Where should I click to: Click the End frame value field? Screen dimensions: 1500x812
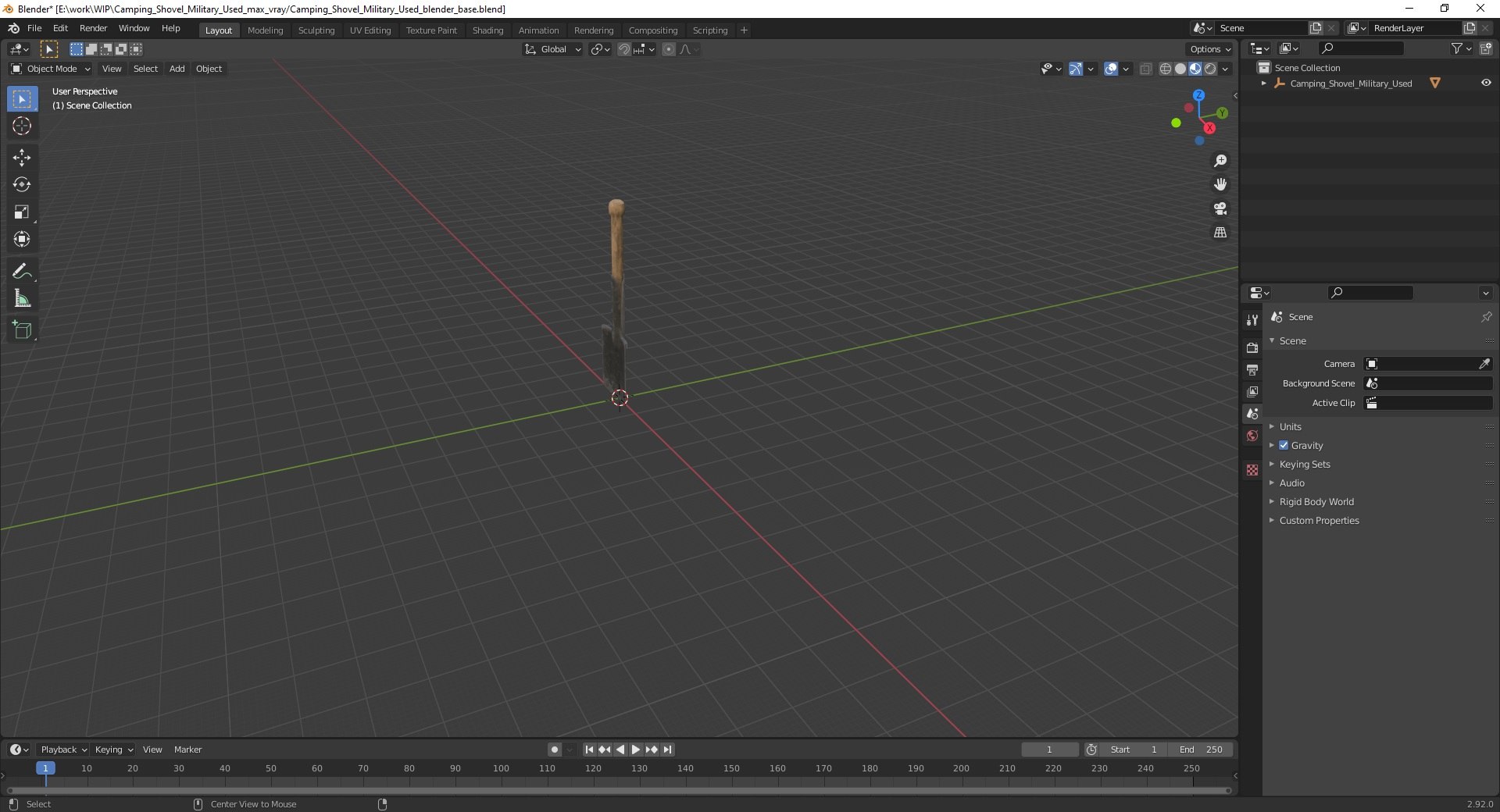tap(1202, 750)
